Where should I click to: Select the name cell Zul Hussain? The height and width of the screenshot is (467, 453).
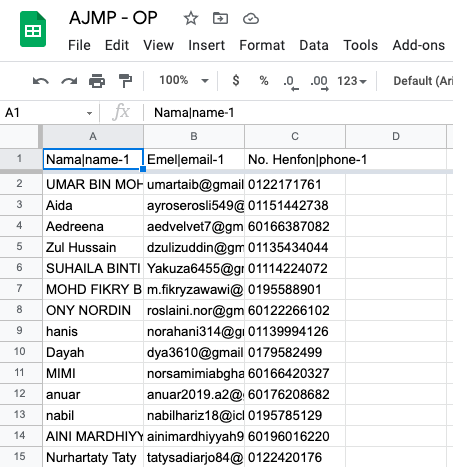(x=93, y=247)
